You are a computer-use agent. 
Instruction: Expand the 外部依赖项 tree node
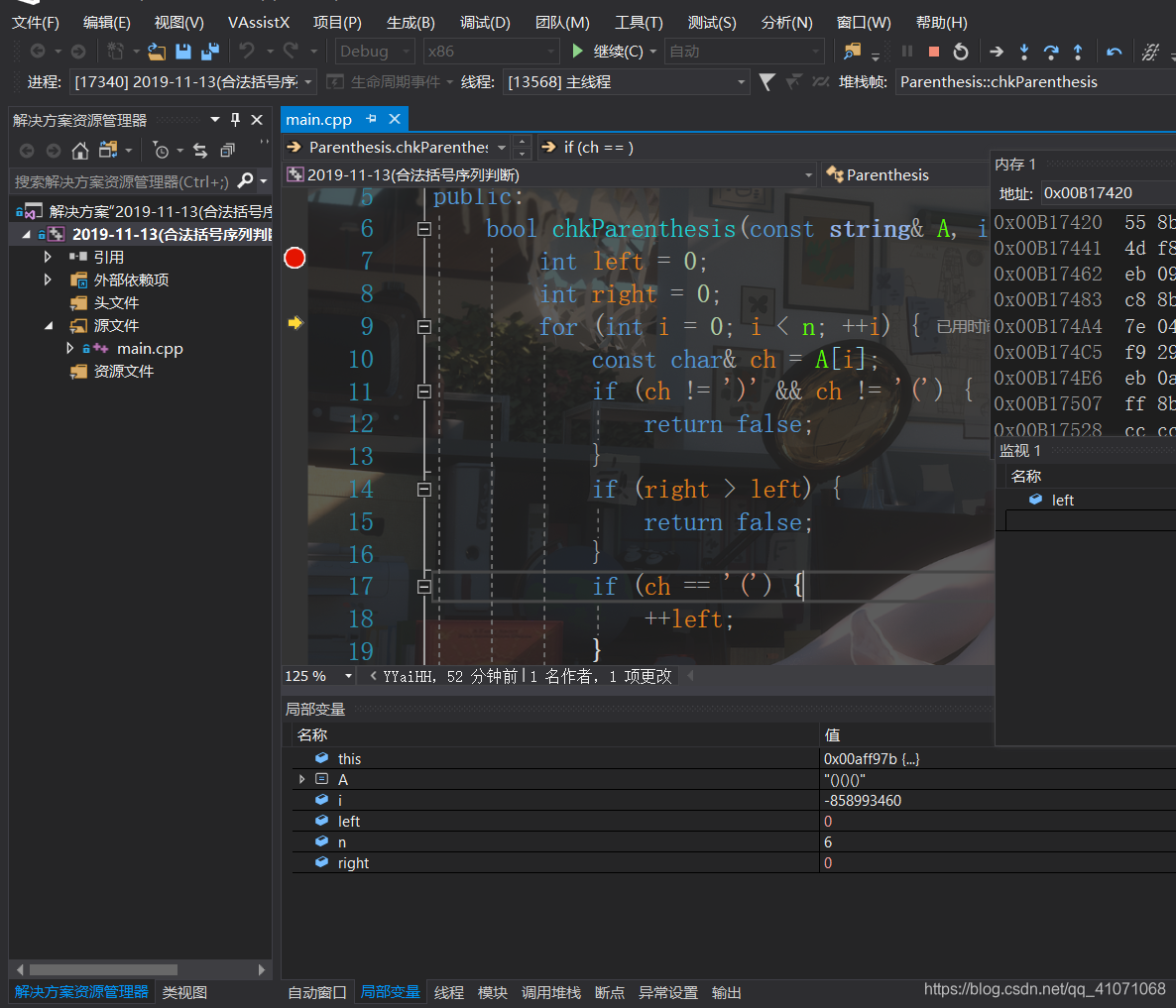pos(48,280)
